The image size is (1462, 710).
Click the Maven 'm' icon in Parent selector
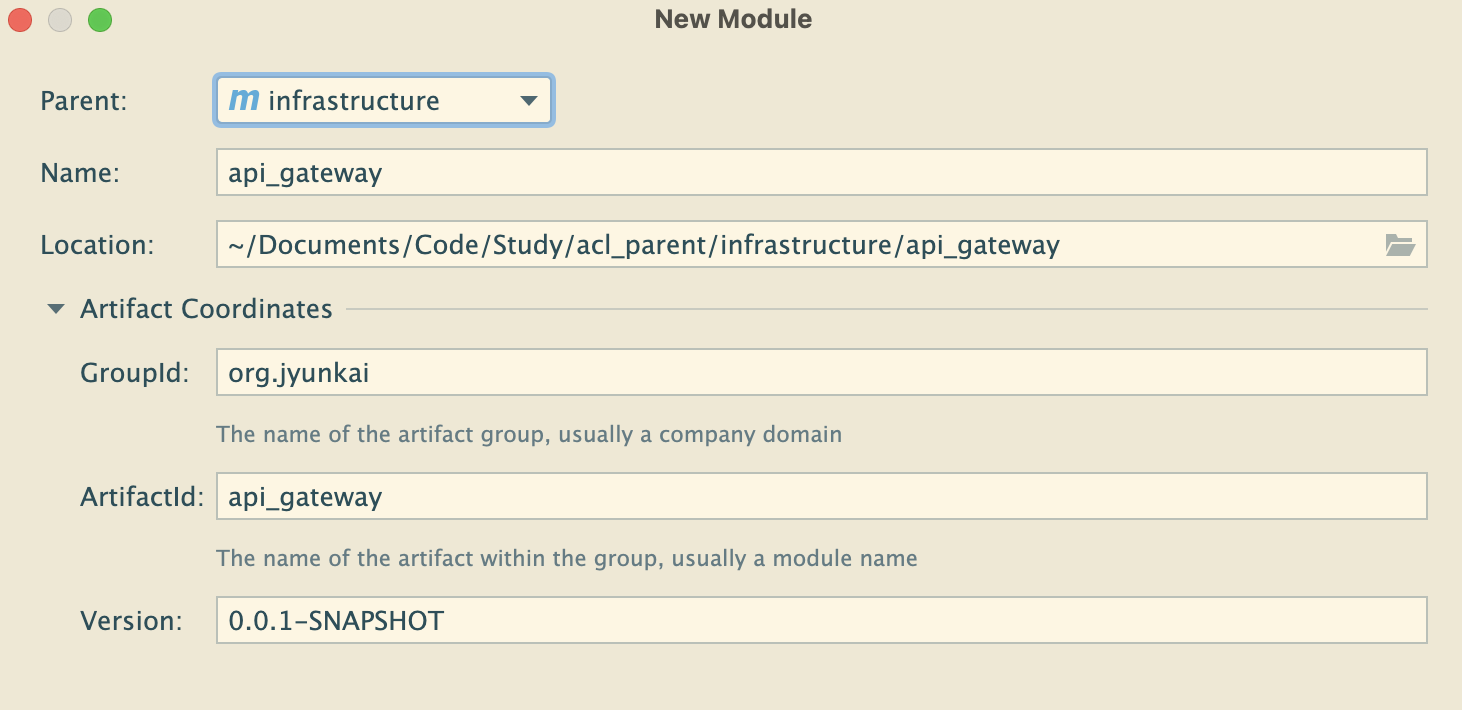244,100
